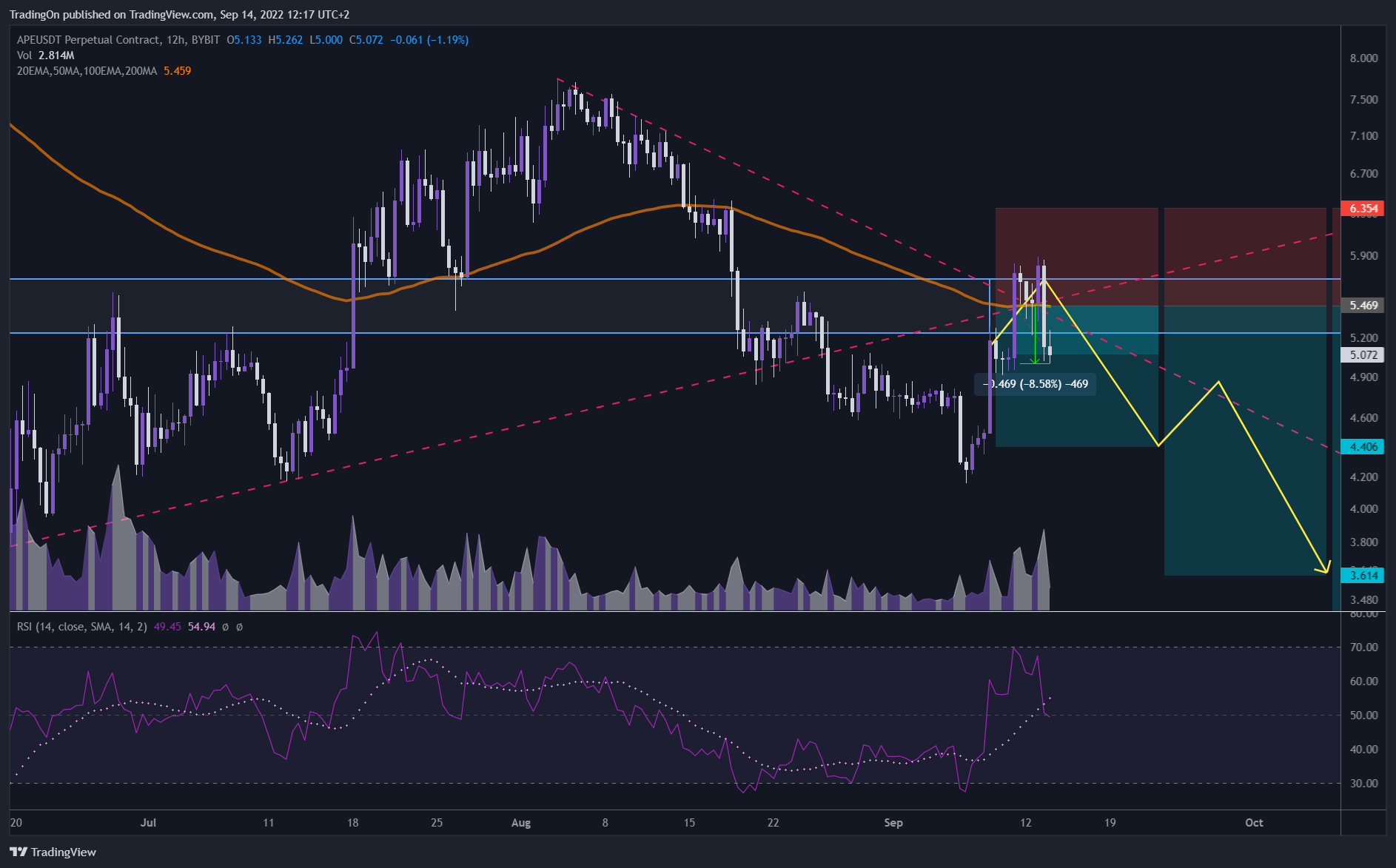Click the 3.480 price axis level
The width and height of the screenshot is (1396, 868).
point(1363,600)
